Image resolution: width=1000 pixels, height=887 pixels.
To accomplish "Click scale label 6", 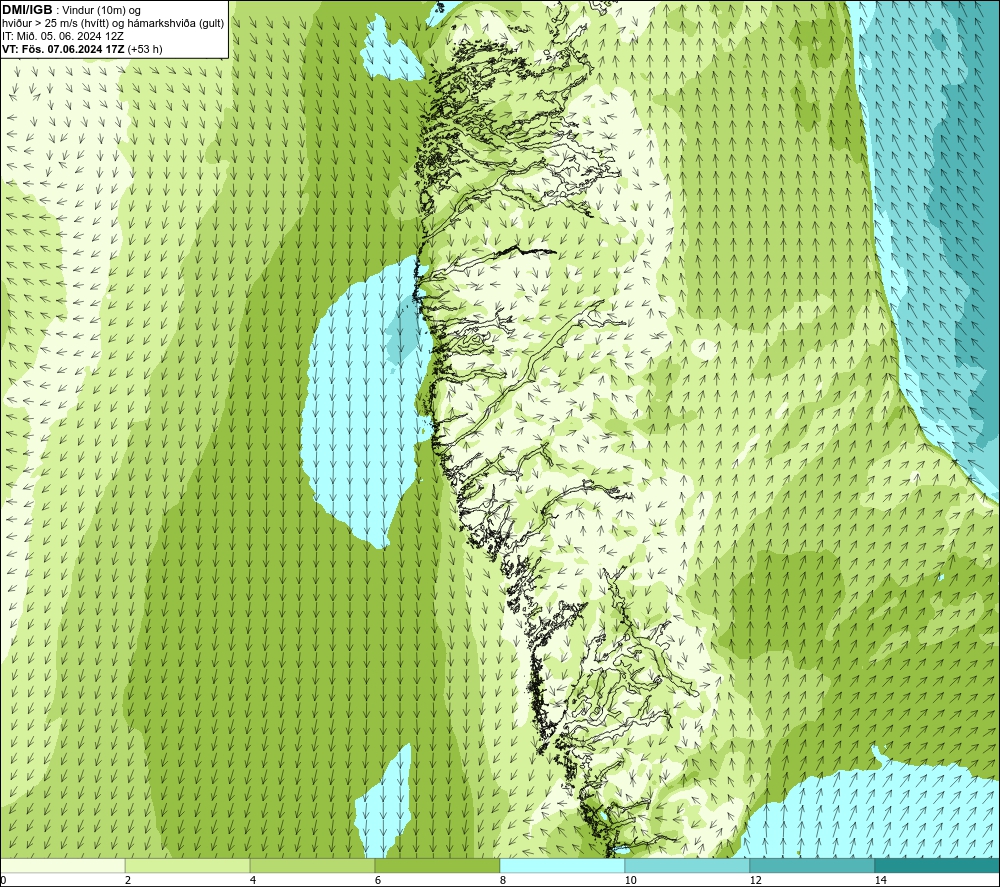I will (378, 880).
